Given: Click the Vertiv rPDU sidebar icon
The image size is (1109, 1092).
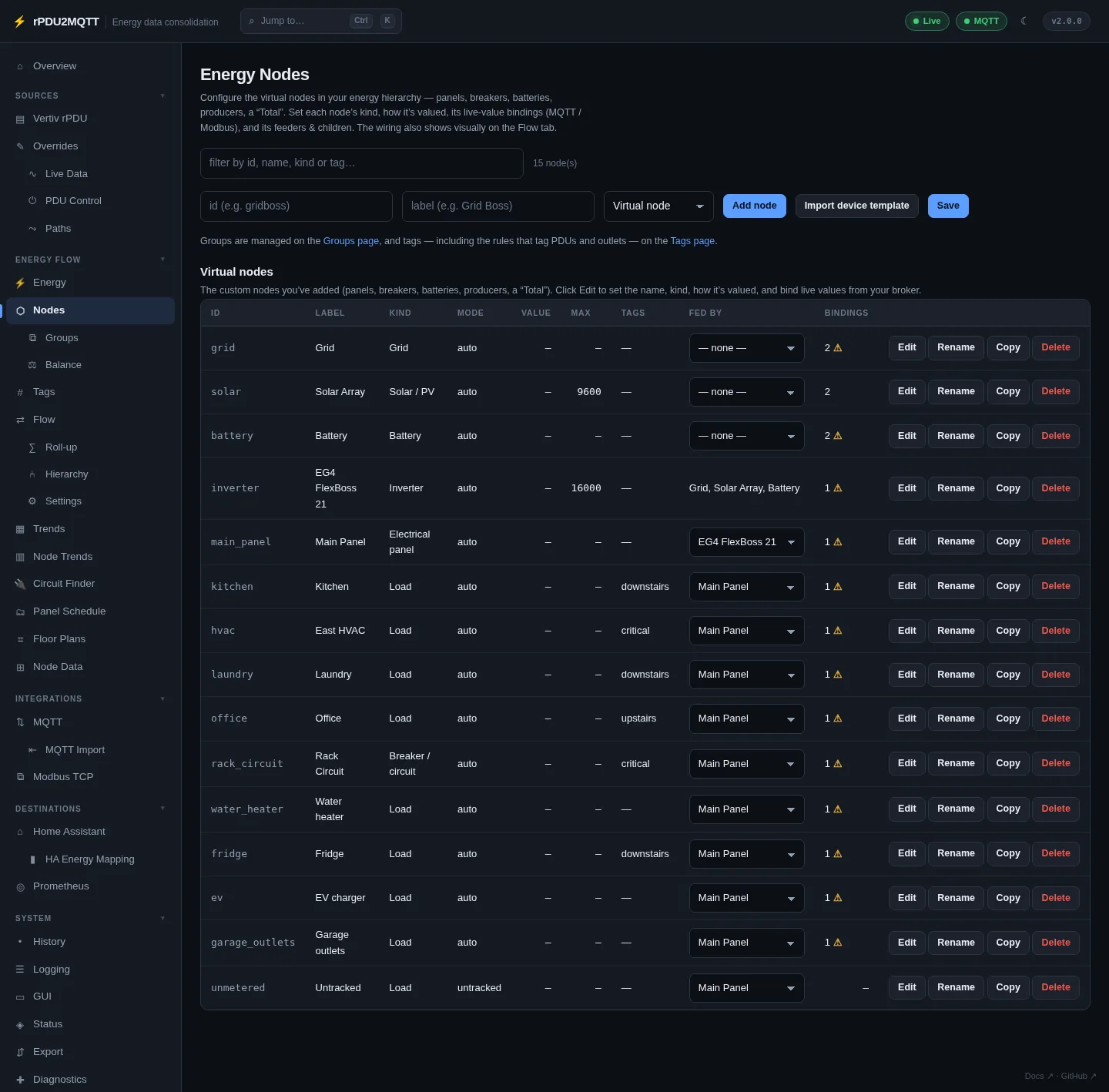Looking at the screenshot, I should click(x=20, y=119).
